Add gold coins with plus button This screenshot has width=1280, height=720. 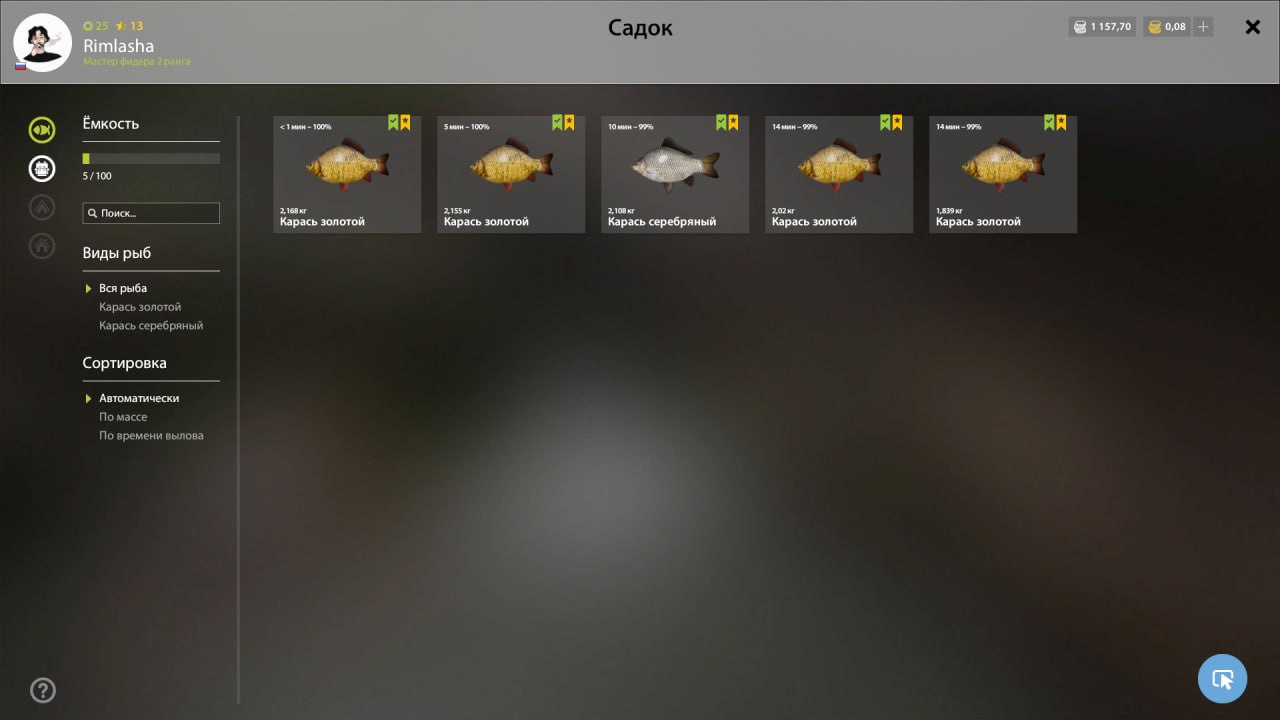pyautogui.click(x=1203, y=27)
